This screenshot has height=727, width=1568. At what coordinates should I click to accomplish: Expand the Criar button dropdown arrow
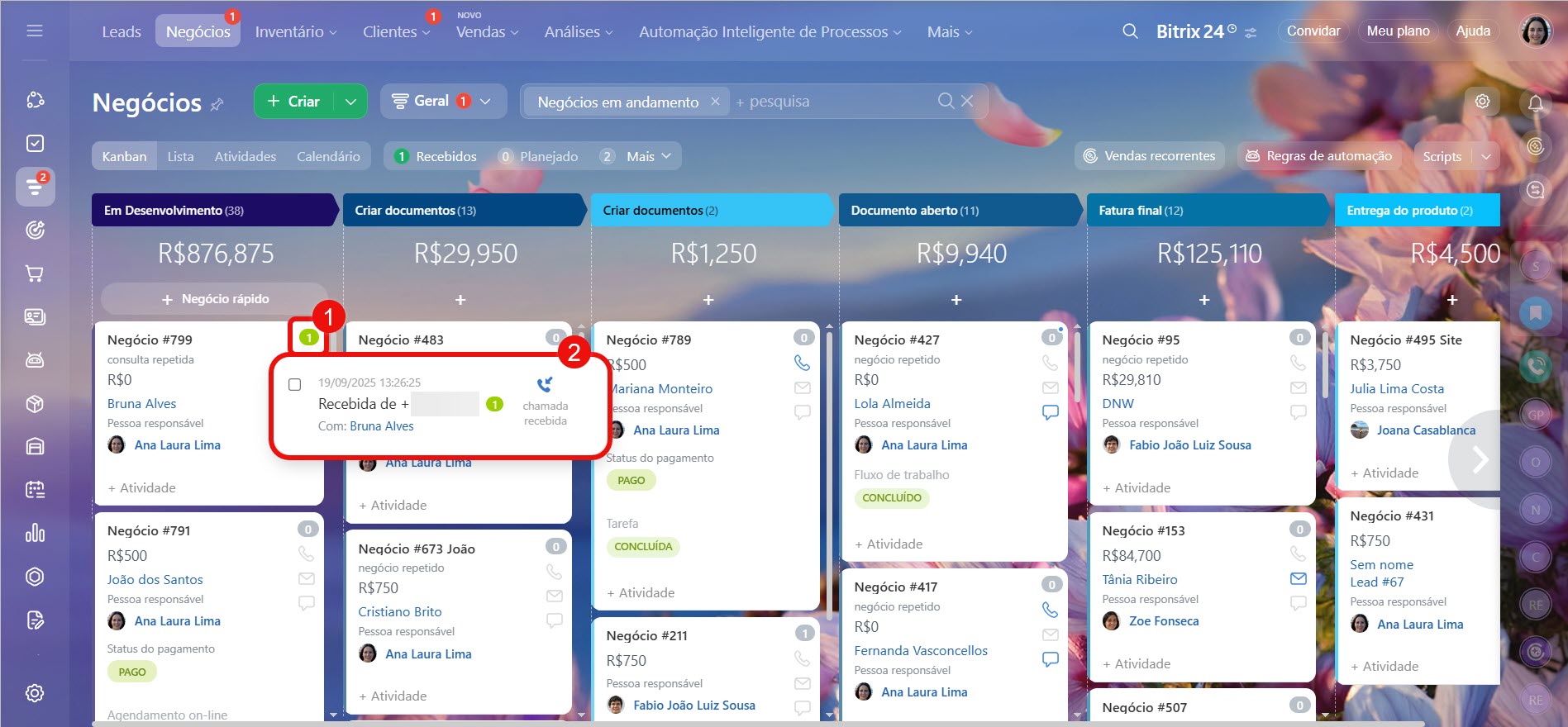pyautogui.click(x=350, y=102)
